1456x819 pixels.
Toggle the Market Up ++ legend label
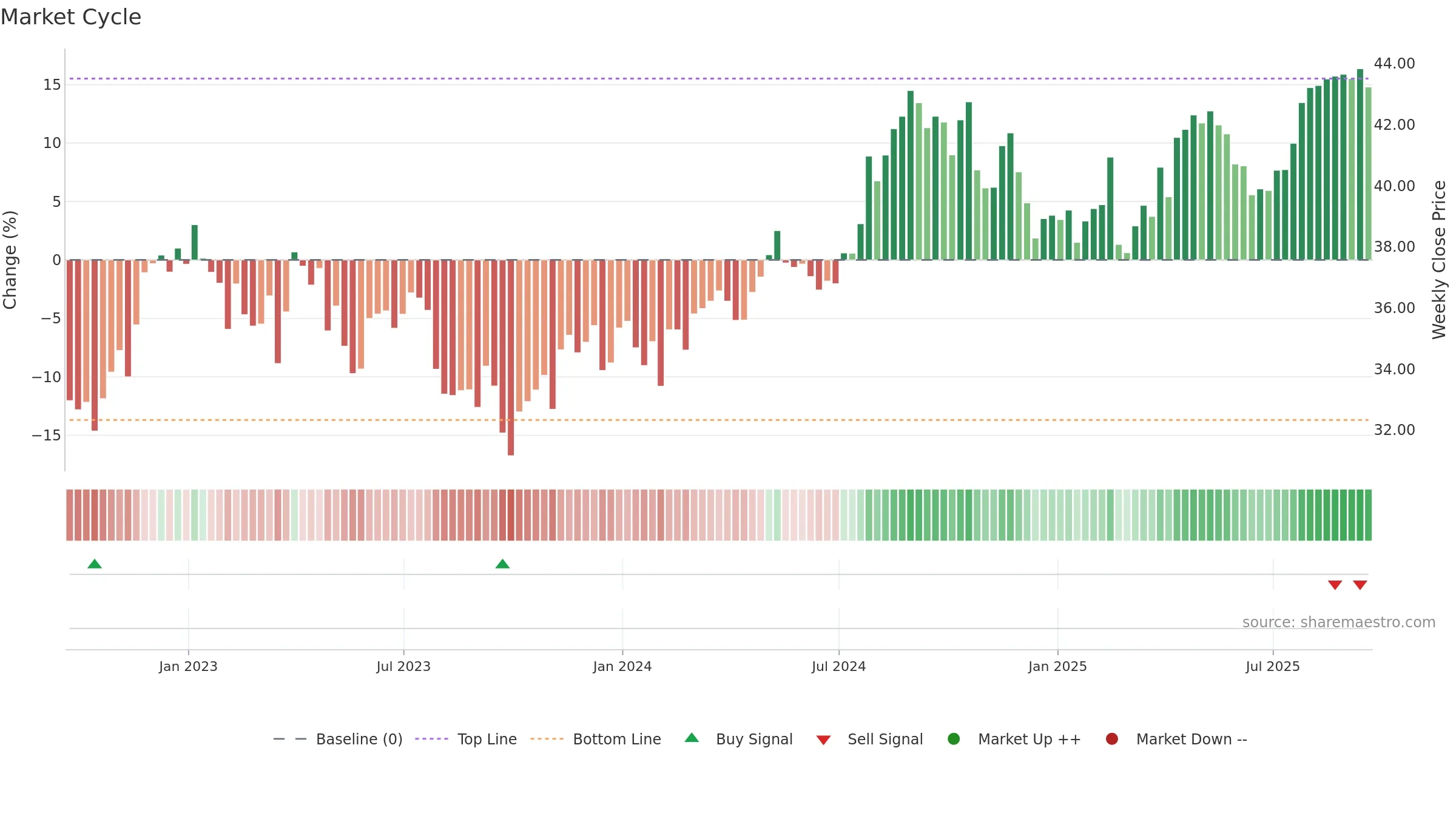1030,739
